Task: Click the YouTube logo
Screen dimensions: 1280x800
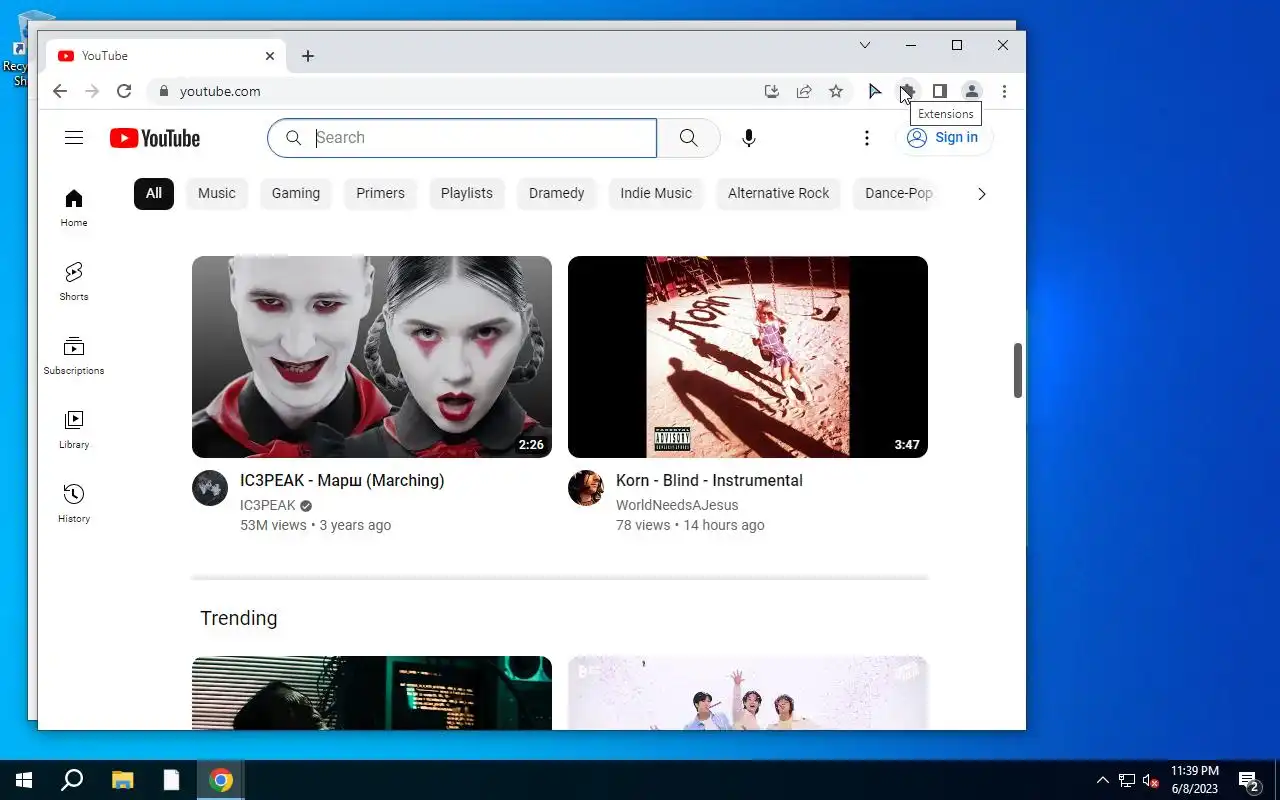Action: 155,138
